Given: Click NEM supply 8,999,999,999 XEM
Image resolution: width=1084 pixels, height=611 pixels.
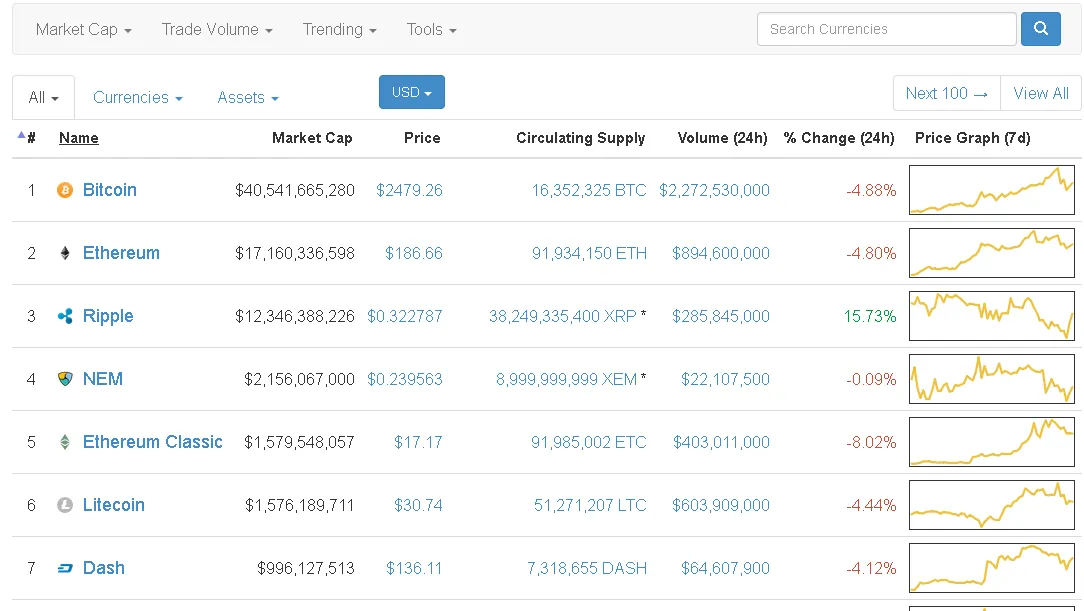Looking at the screenshot, I should [566, 379].
